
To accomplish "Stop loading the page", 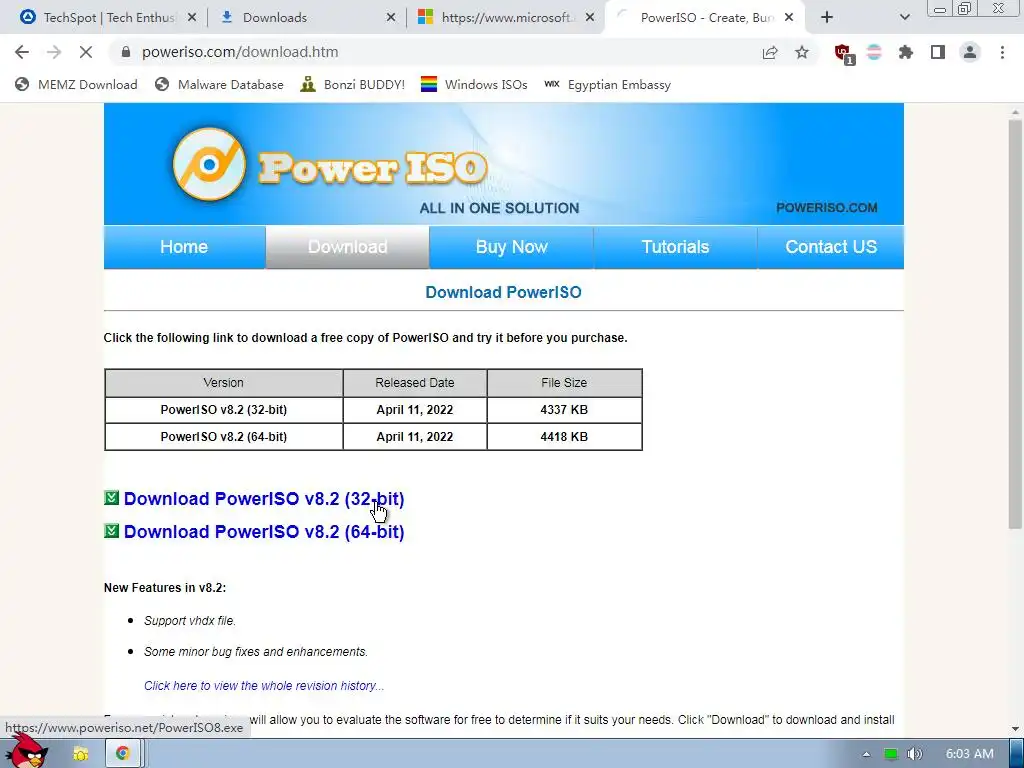I will pos(86,52).
